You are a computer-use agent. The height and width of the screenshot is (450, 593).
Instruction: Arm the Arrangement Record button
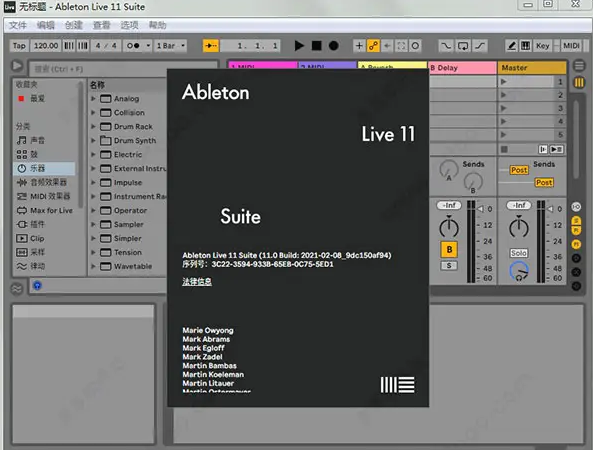(333, 46)
